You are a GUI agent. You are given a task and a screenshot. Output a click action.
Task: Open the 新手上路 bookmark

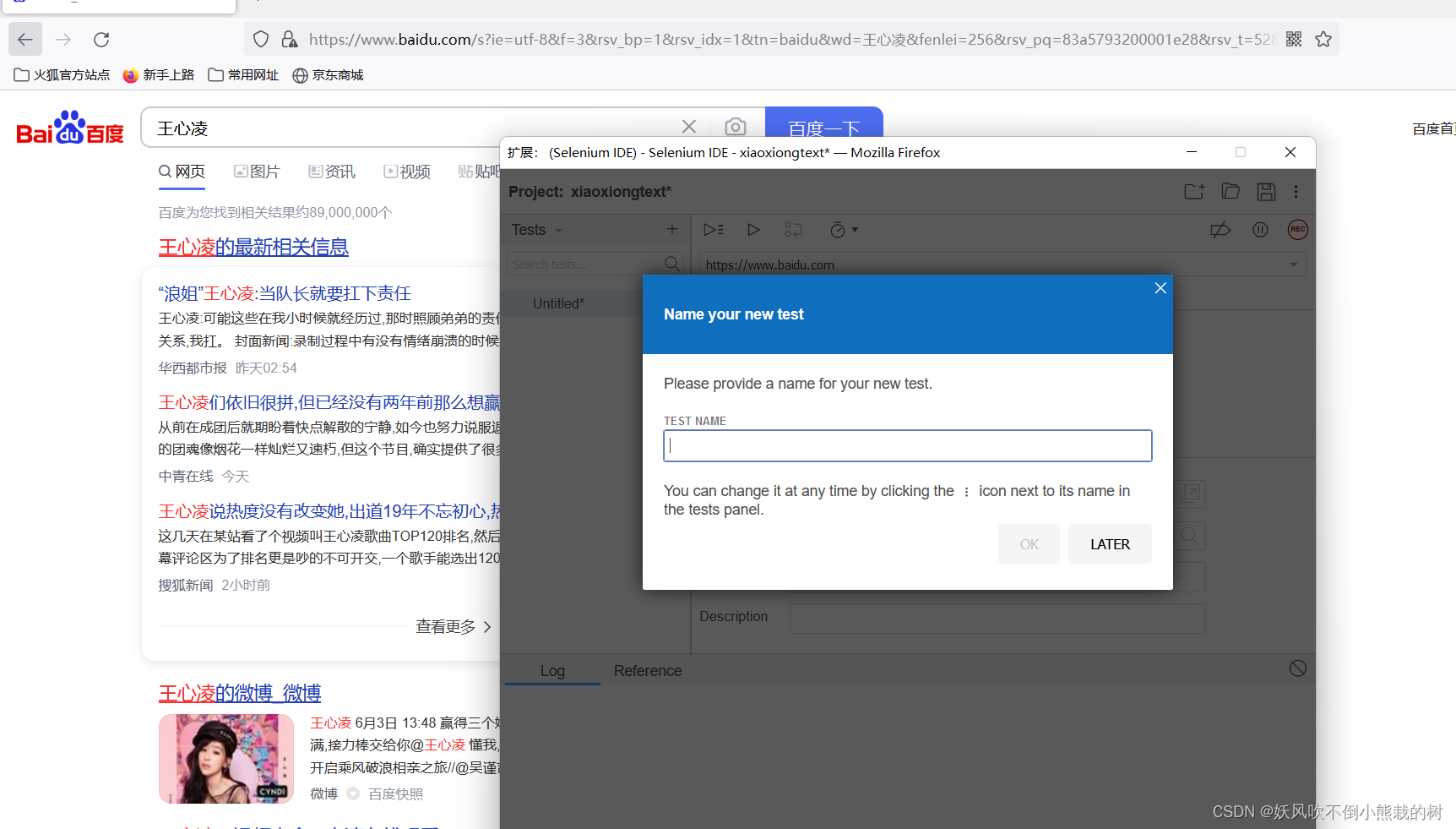158,75
